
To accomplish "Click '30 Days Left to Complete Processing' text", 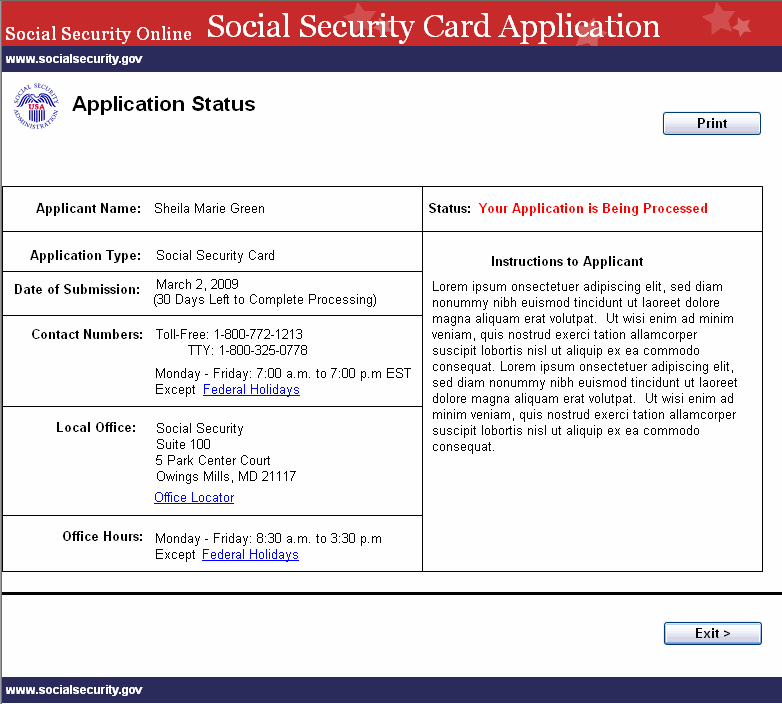I will click(265, 300).
